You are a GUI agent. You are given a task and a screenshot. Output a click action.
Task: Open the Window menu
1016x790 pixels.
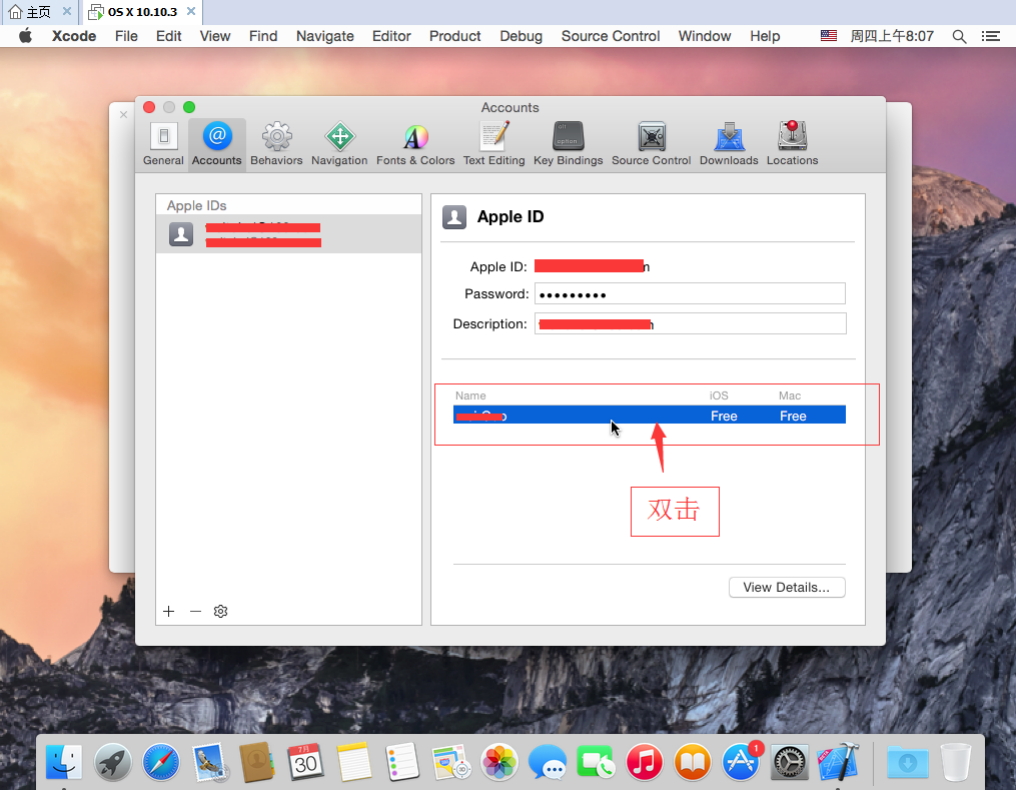(x=704, y=36)
